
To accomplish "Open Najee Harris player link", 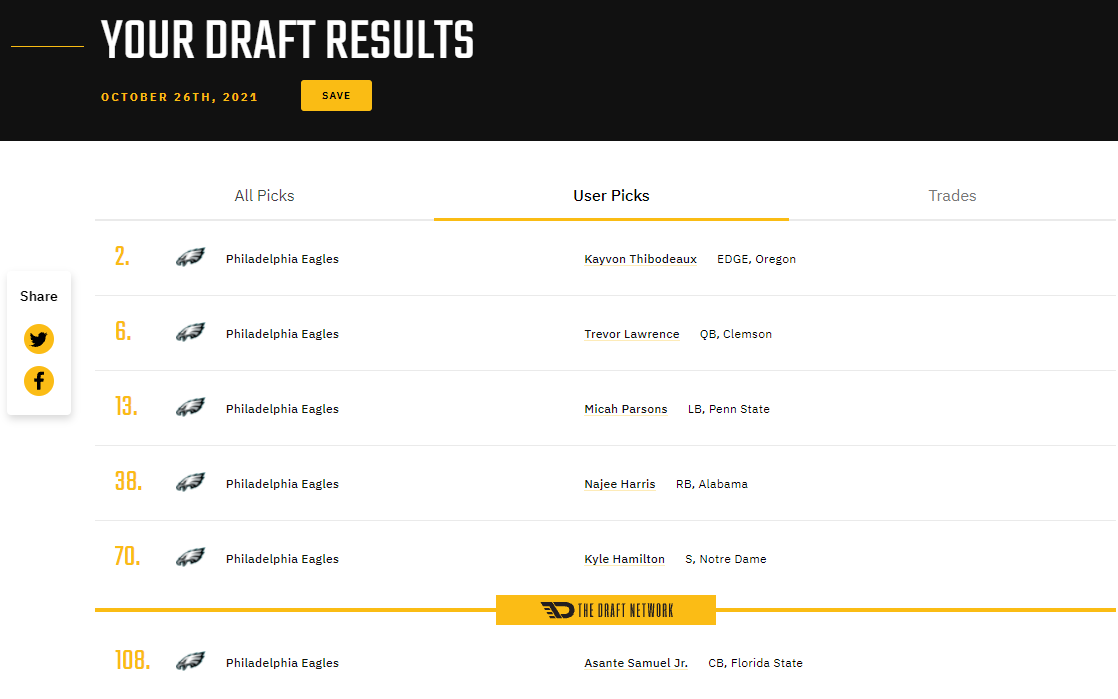I will (x=620, y=484).
